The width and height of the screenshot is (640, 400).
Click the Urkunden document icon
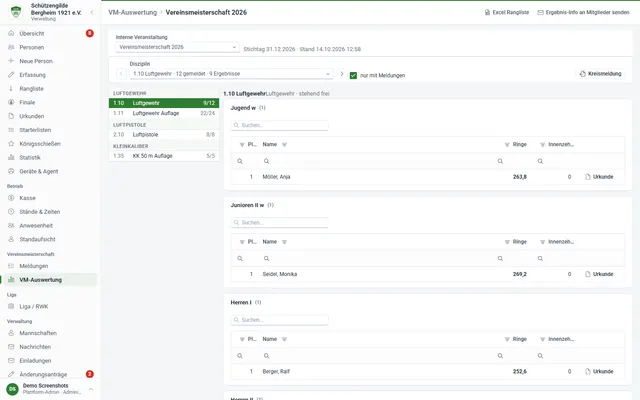tap(11, 116)
